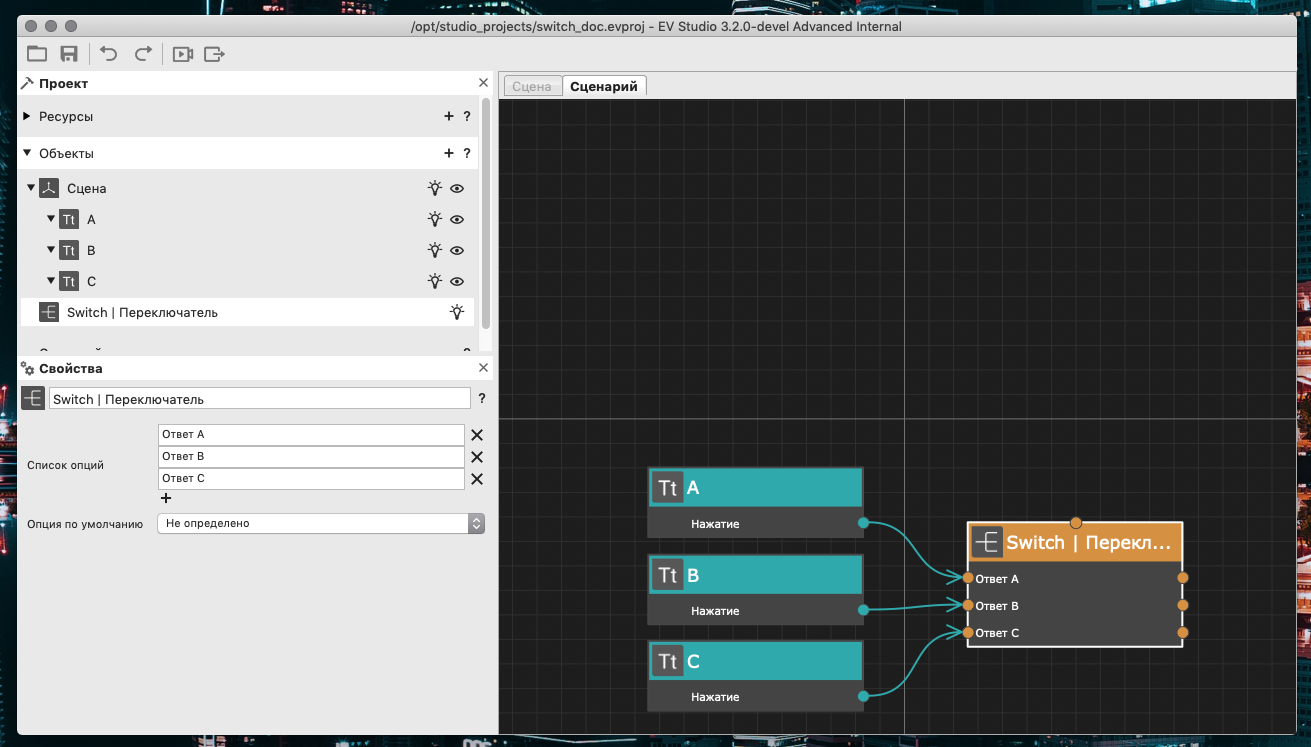Hide text object B with eye icon

457,250
